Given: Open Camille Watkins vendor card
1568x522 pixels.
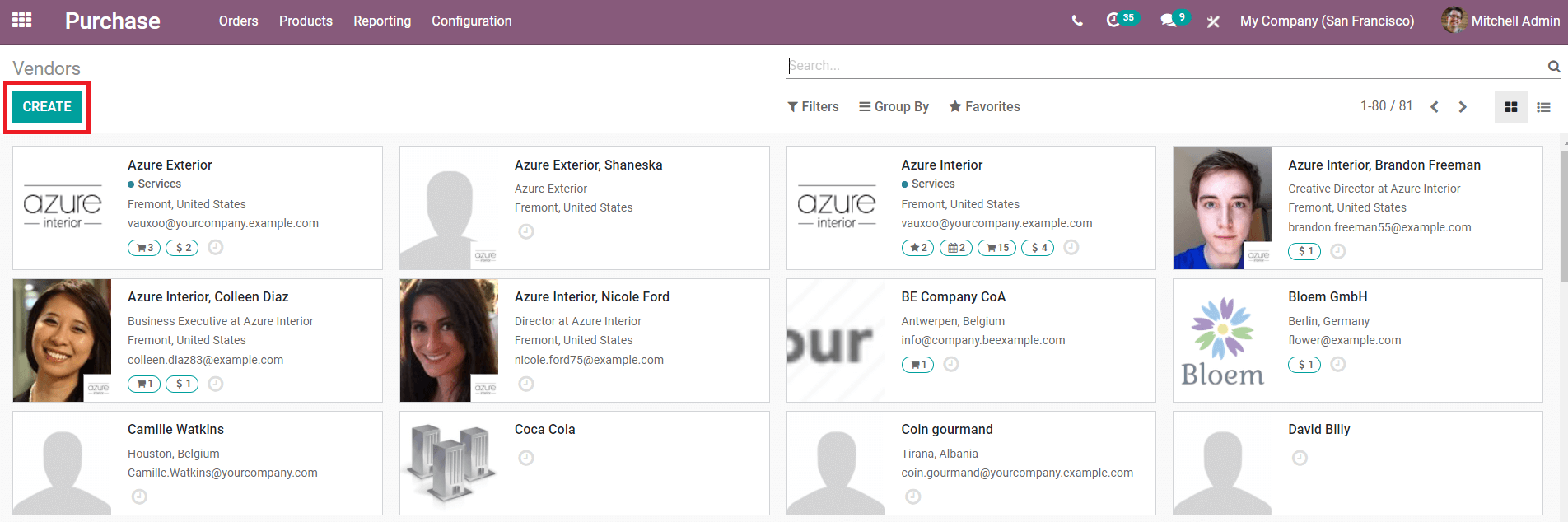Looking at the screenshot, I should (198, 464).
